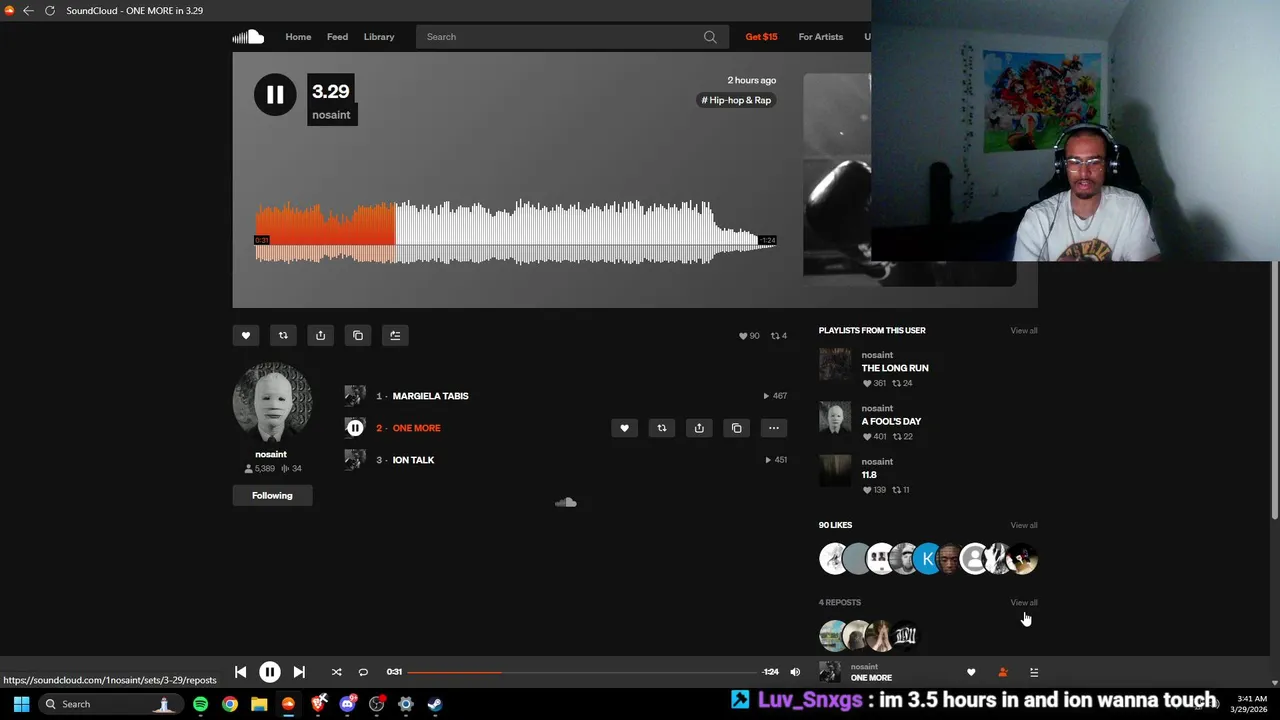Open nosaint's profile avatar
Image resolution: width=1280 pixels, height=720 pixels.
[x=272, y=403]
